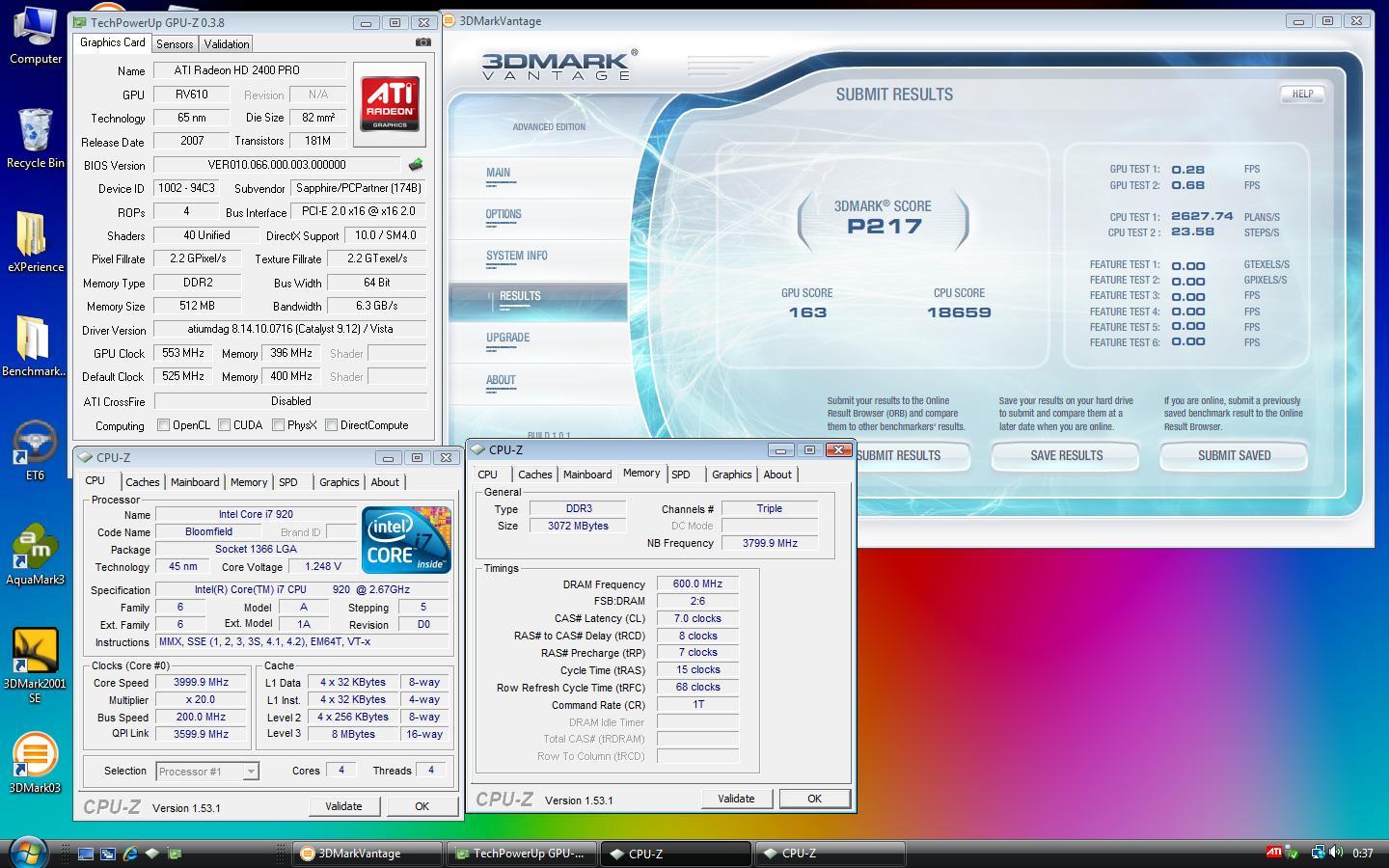
Task: Click the ATI tray icon
Action: (1274, 853)
